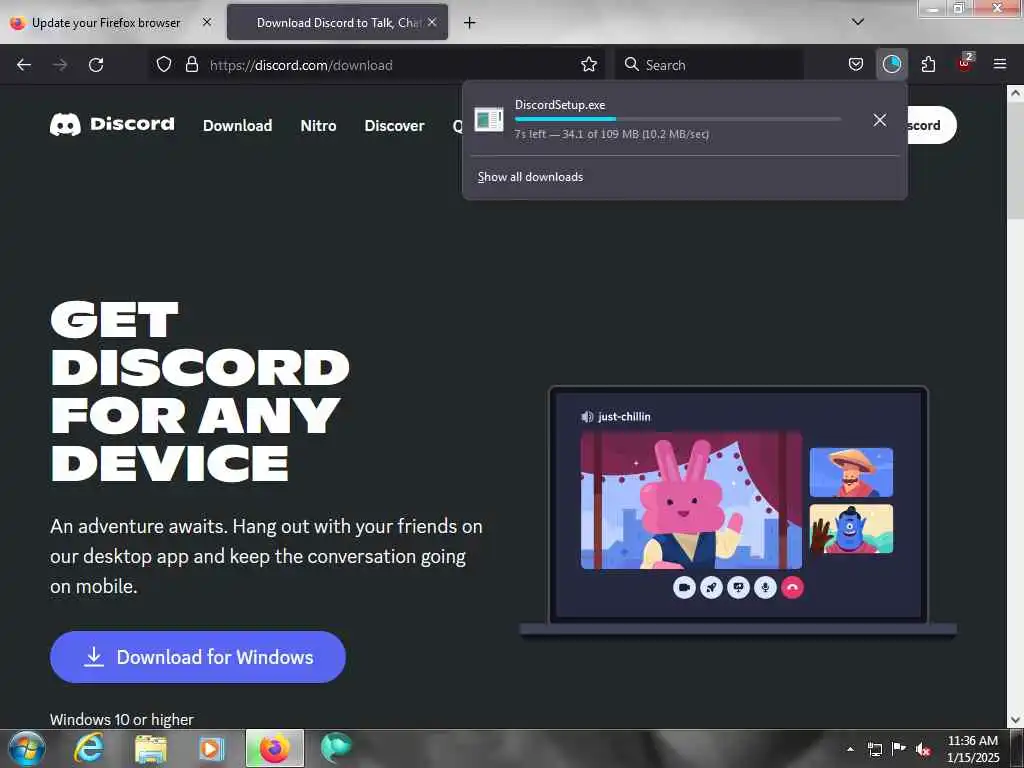The width and height of the screenshot is (1024, 768).
Task: Cancel the DiscordSetup.exe download
Action: point(880,120)
